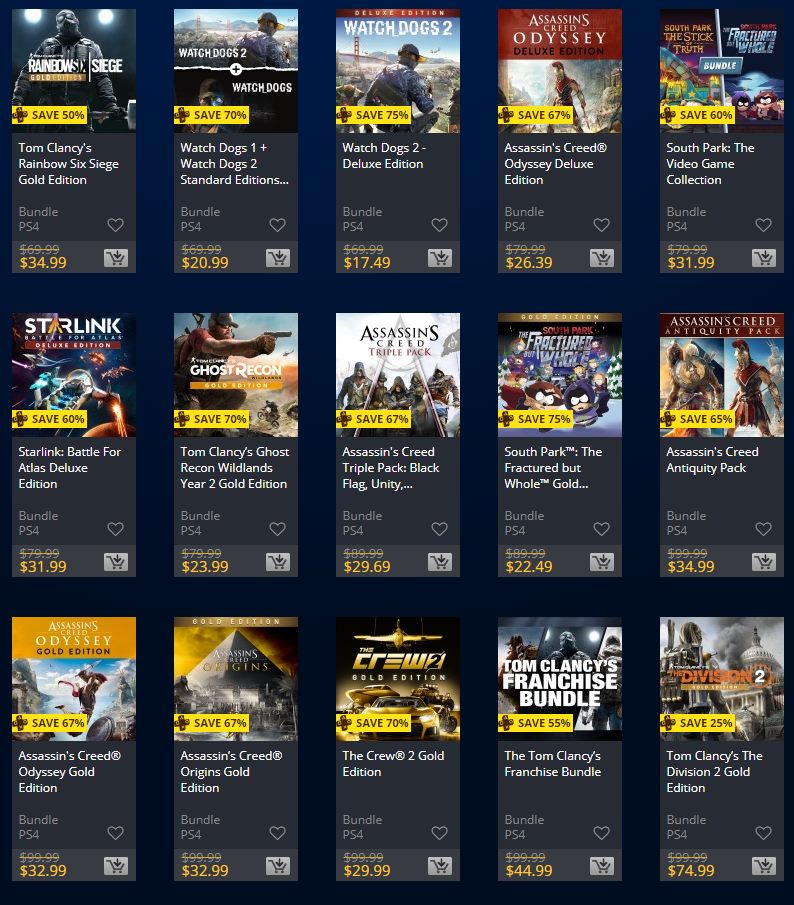Viewport: 794px width, 905px height.
Task: Click SAVE 75% badge on Watch Dogs 2 Deluxe
Action: tap(373, 115)
